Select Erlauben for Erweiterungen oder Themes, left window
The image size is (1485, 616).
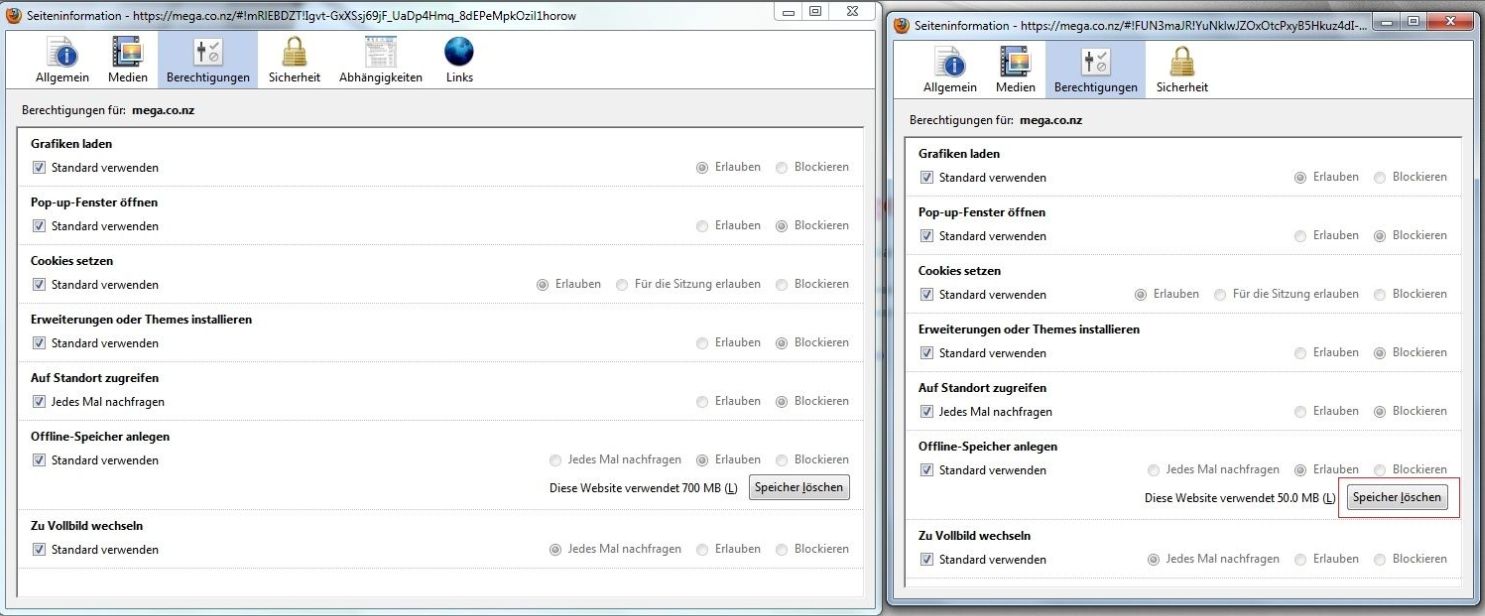coord(702,343)
